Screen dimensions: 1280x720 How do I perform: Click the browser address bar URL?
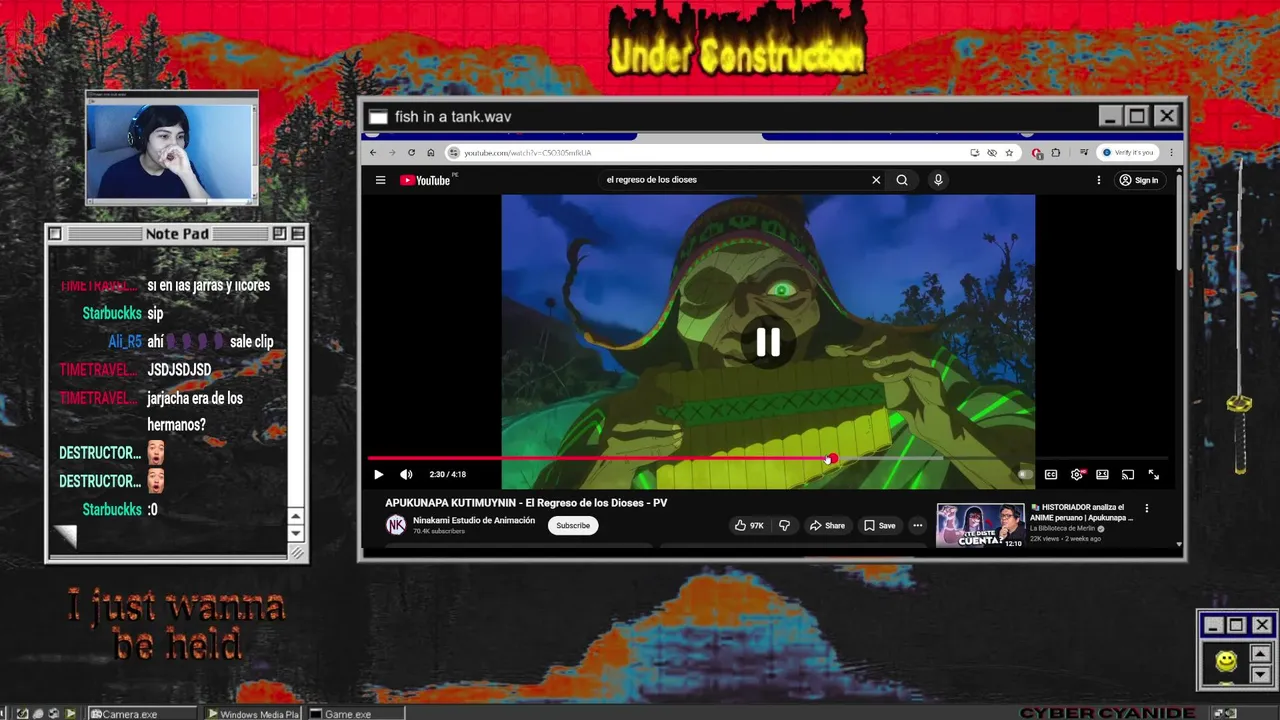pyautogui.click(x=528, y=153)
